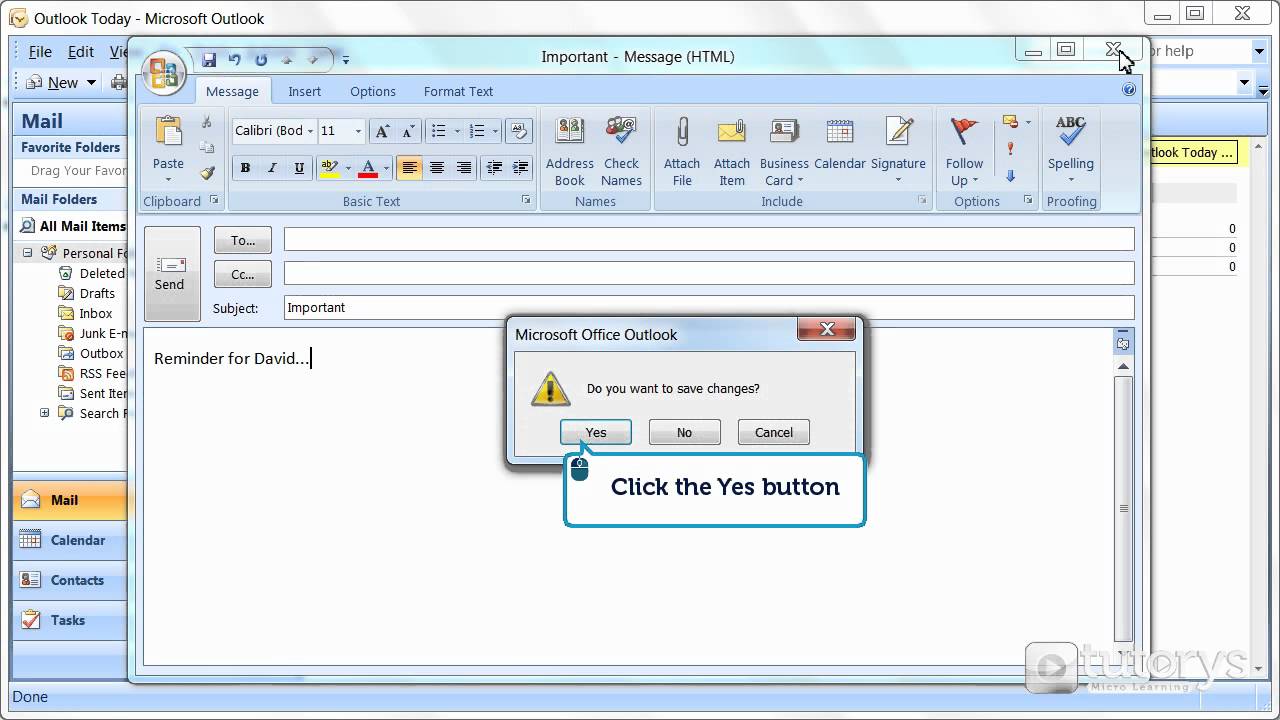Toggle Low Importance down-arrow icon
Image resolution: width=1280 pixels, height=720 pixels.
pos(1010,175)
